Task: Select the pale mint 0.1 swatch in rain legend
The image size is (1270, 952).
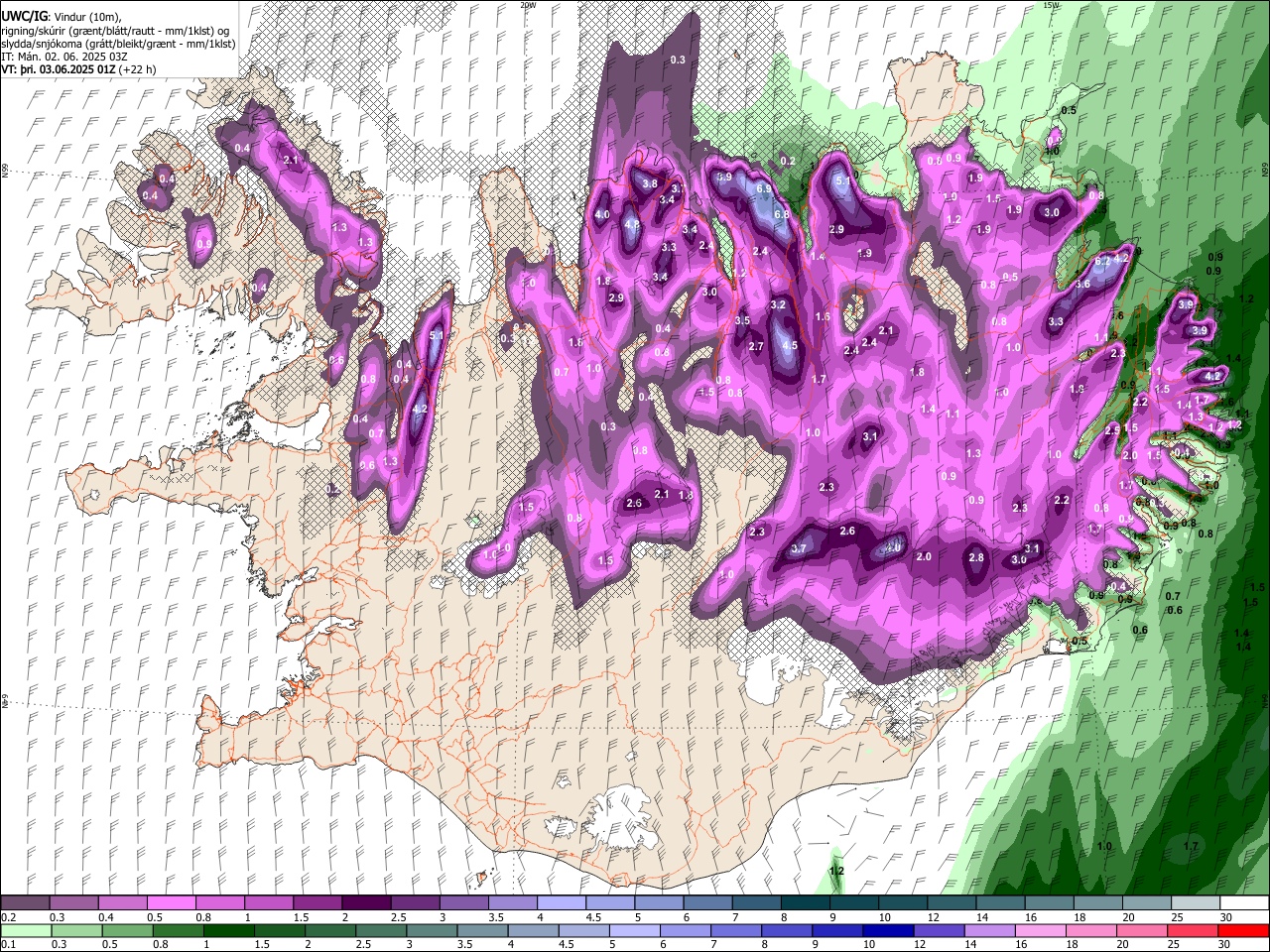Action: click(25, 930)
